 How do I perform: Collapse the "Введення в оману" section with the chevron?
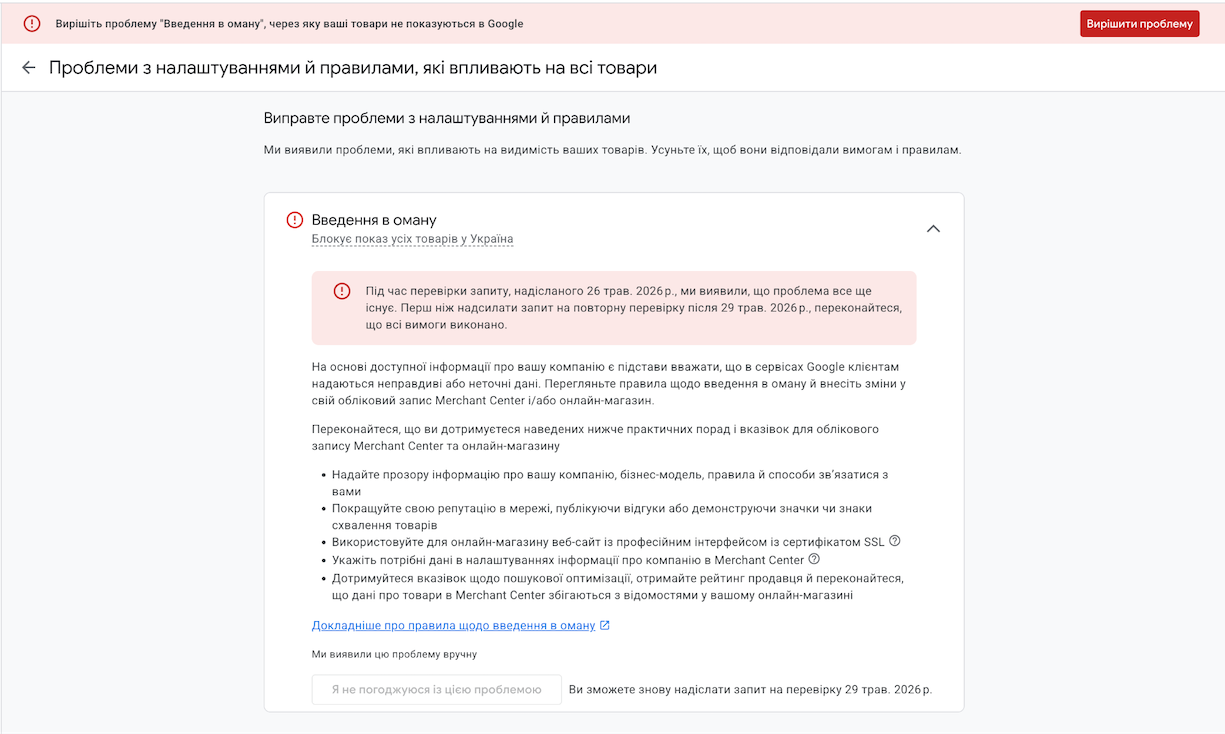coord(933,229)
